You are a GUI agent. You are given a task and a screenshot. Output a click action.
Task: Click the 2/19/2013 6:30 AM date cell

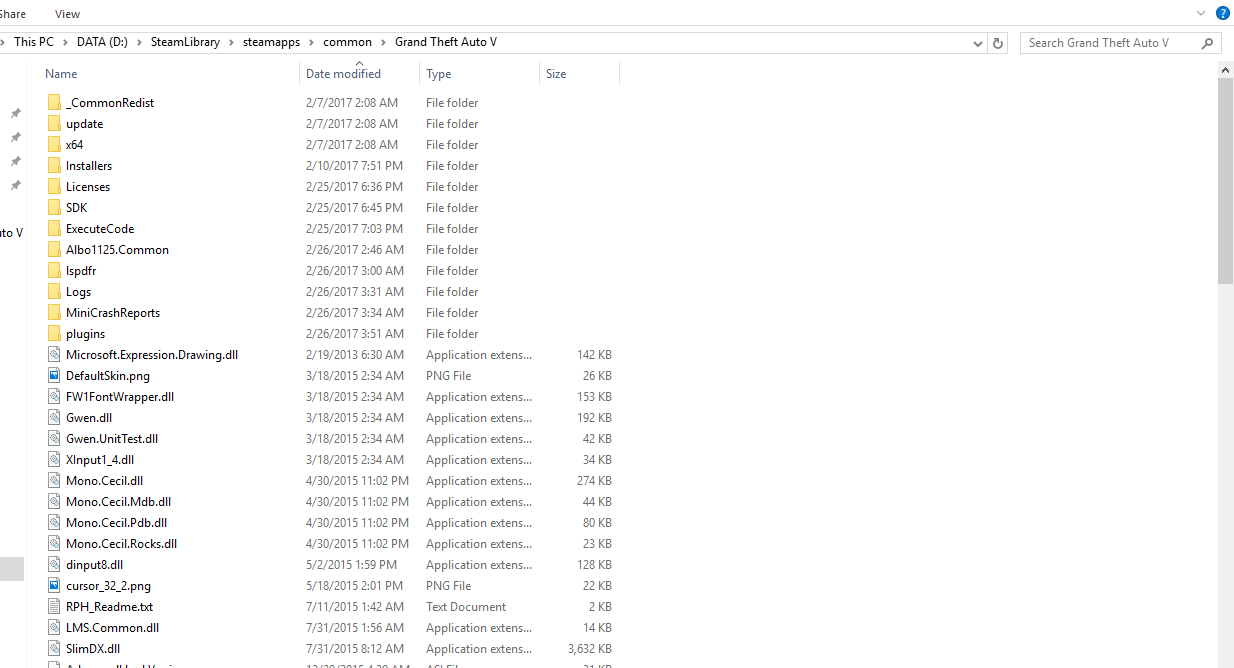point(355,354)
